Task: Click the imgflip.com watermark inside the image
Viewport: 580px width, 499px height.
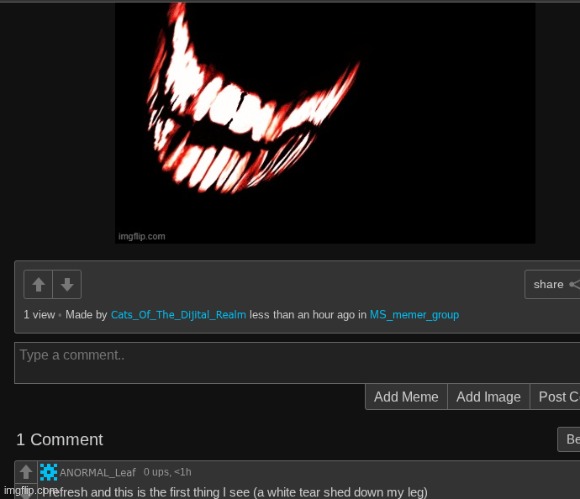Action: pos(142,236)
